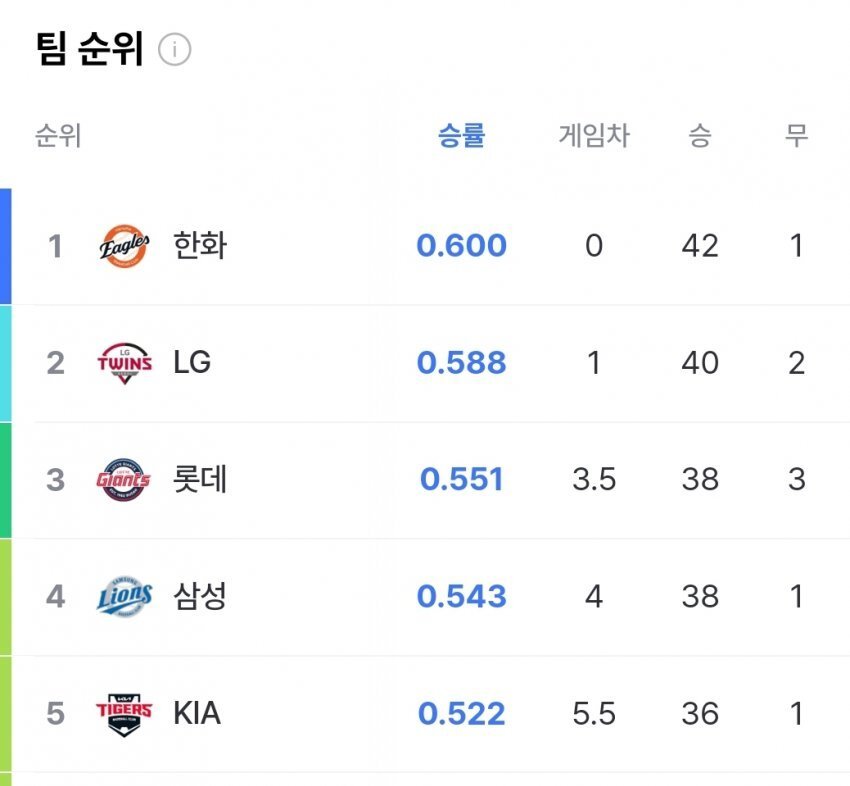
Task: Click Hanwha's 0.600 win rate value
Action: point(462,245)
